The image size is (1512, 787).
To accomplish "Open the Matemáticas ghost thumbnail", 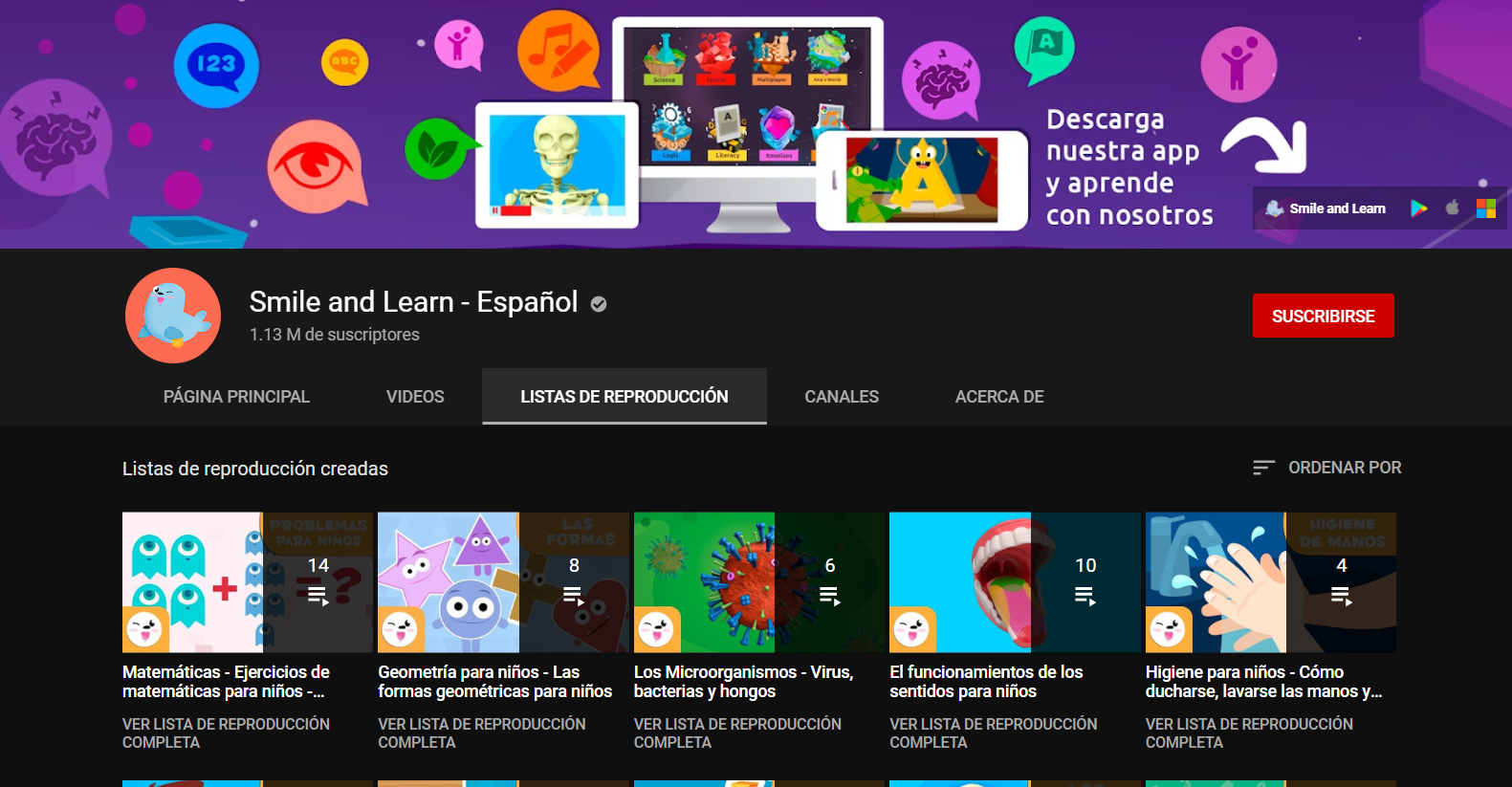I will point(248,582).
